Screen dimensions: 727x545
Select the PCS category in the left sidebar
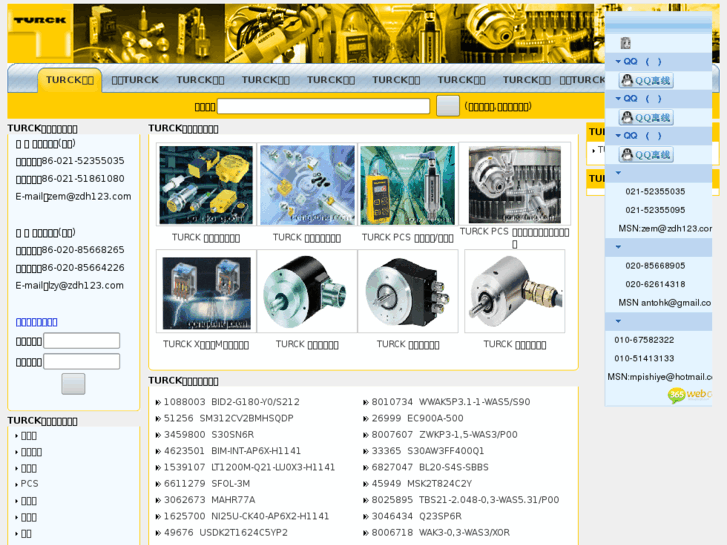29,483
